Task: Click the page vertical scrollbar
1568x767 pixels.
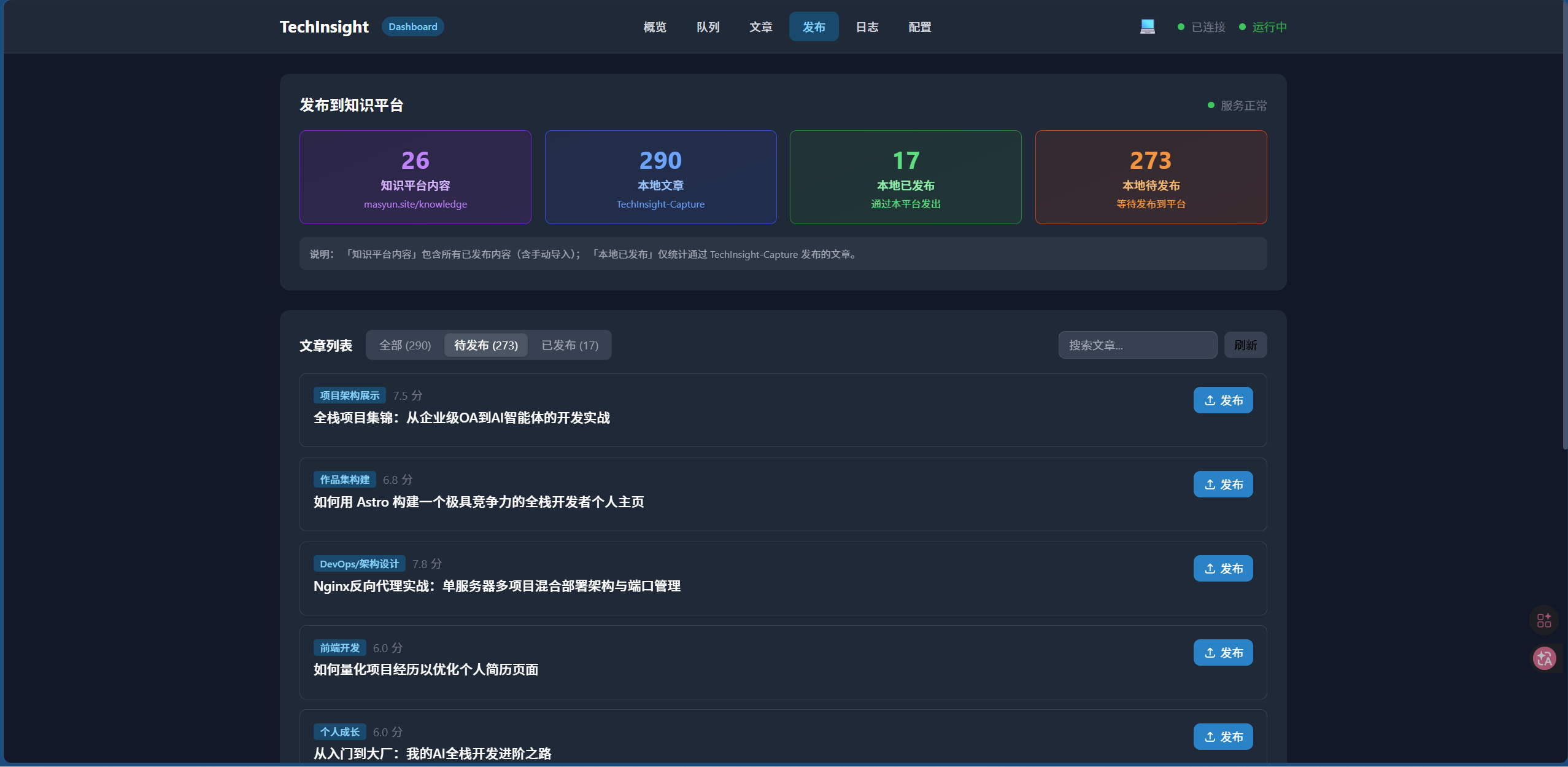Action: (1565, 224)
